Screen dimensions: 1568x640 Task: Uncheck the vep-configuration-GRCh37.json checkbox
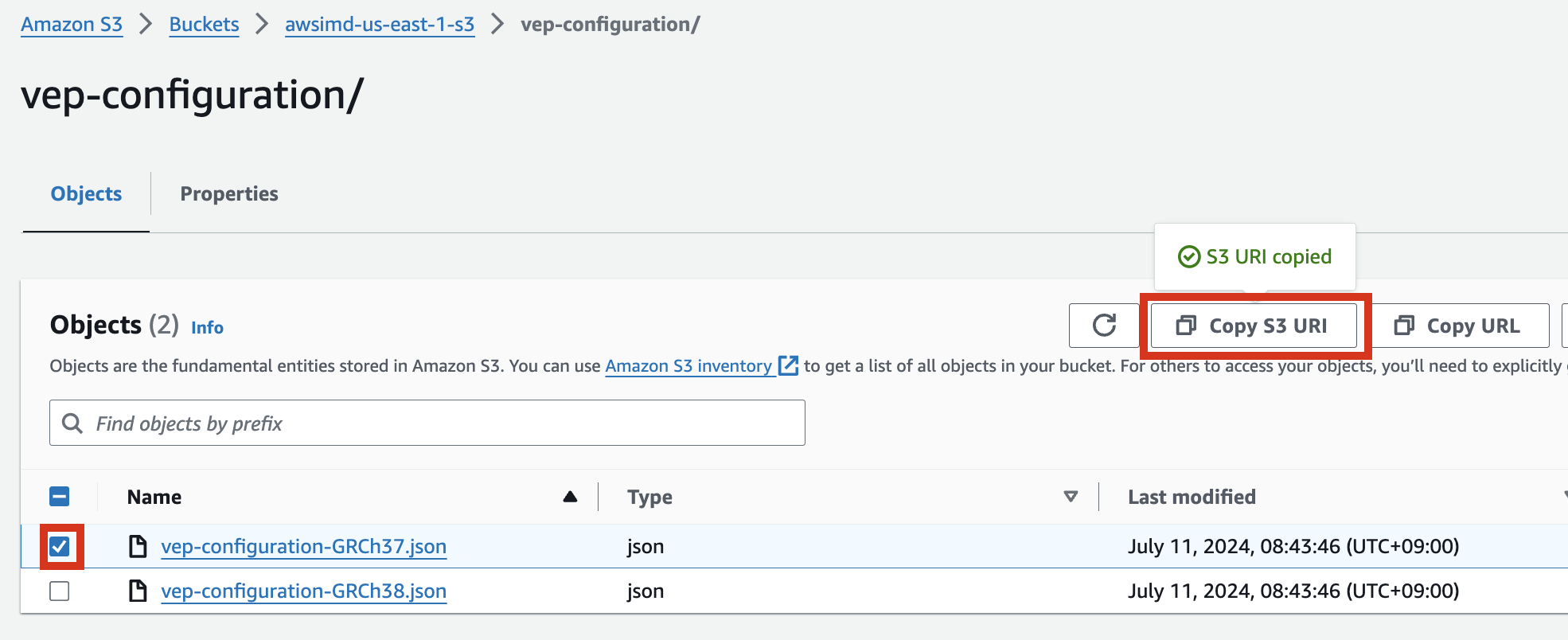[x=60, y=546]
